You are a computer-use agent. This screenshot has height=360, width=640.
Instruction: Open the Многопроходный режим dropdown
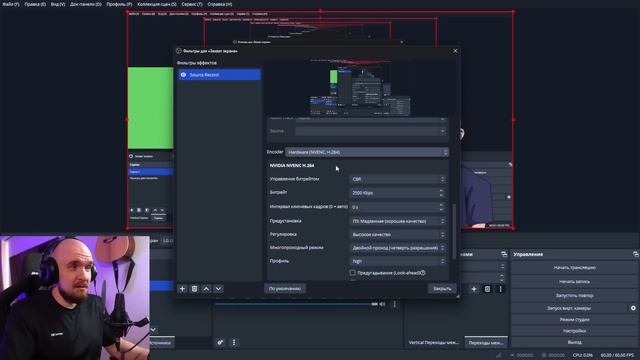click(398, 248)
